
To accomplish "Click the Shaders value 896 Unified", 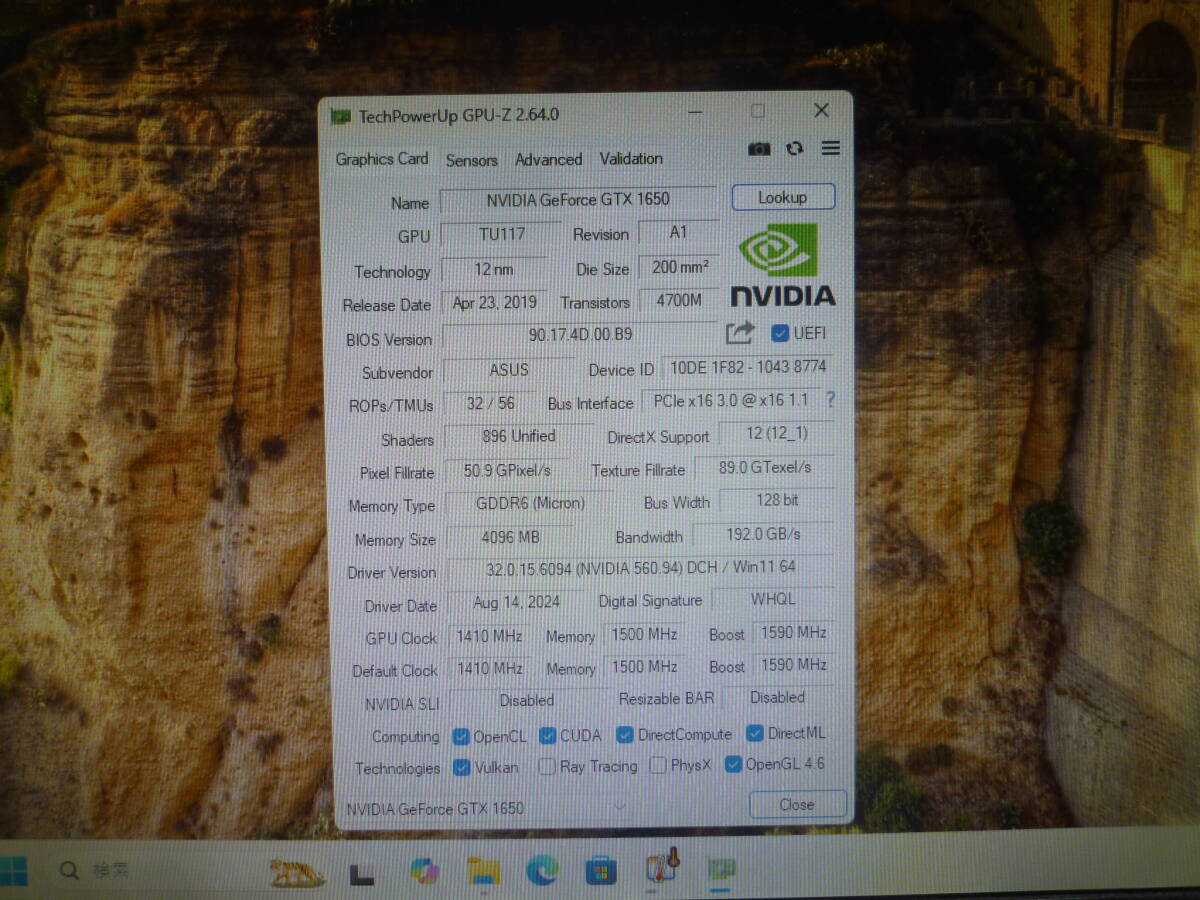I will [x=518, y=436].
